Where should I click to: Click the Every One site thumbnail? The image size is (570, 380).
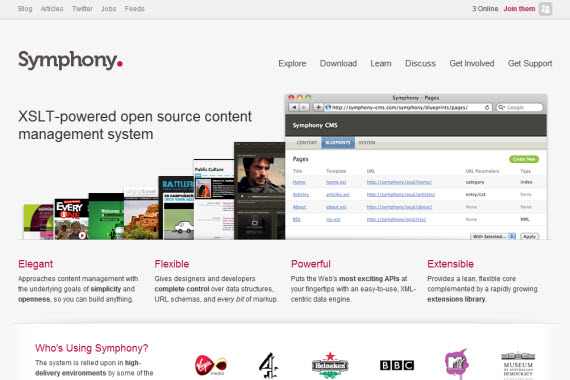click(x=72, y=219)
